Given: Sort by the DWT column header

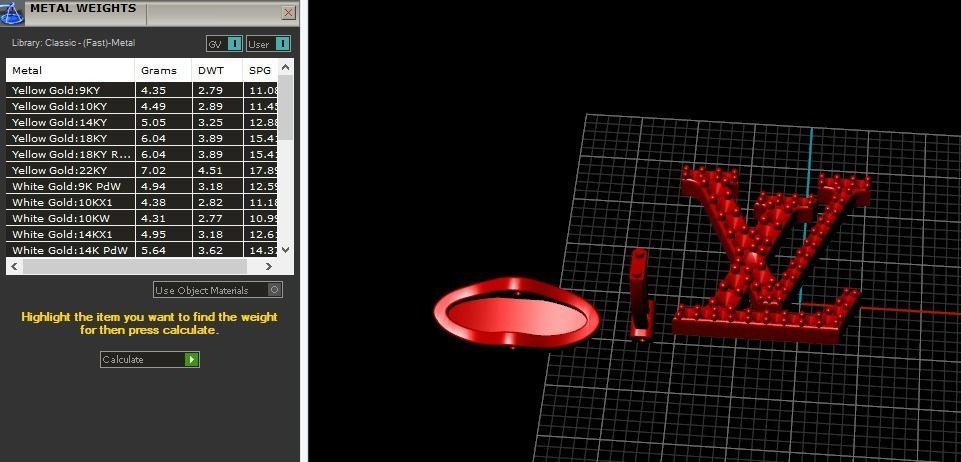Looking at the screenshot, I should (218, 70).
